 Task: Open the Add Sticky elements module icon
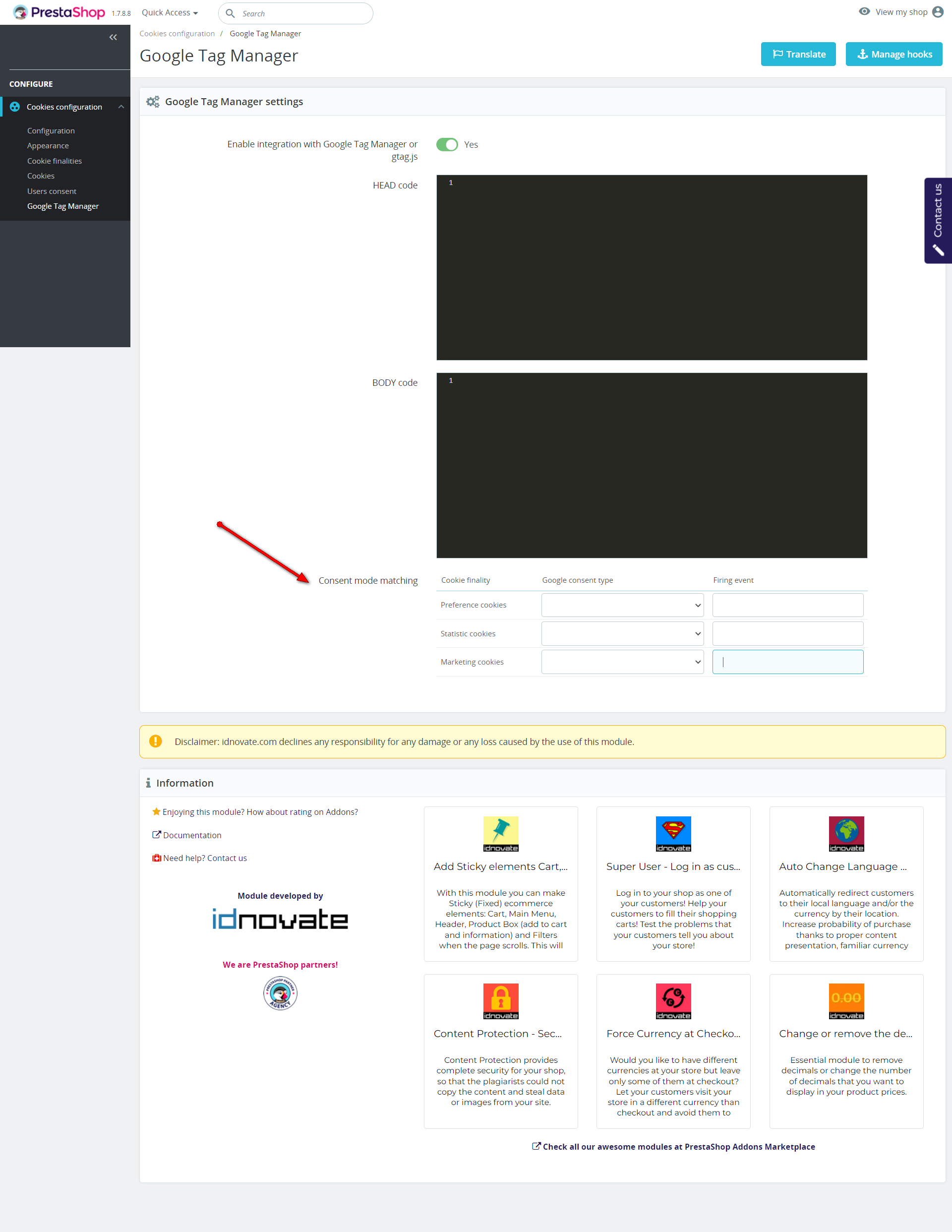(500, 833)
